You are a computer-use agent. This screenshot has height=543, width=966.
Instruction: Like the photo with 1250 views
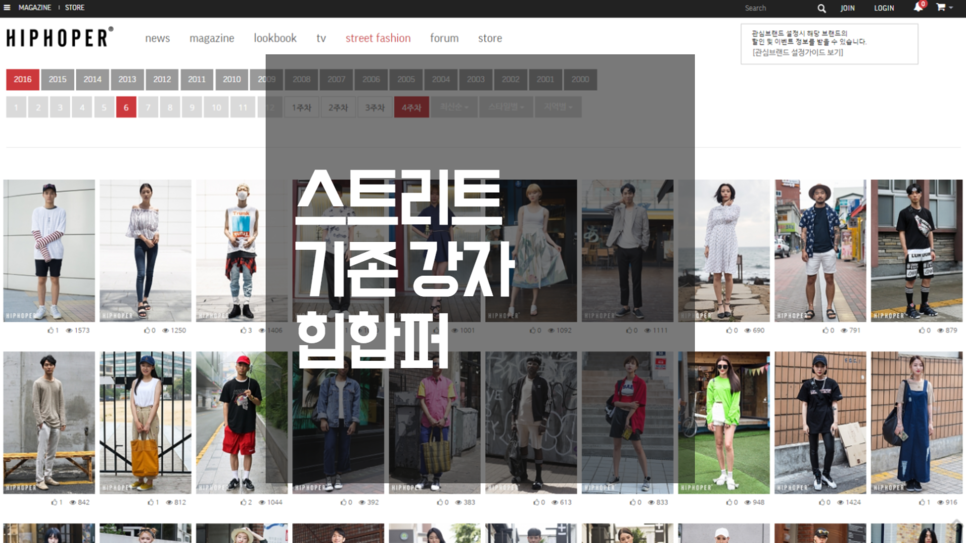click(147, 330)
